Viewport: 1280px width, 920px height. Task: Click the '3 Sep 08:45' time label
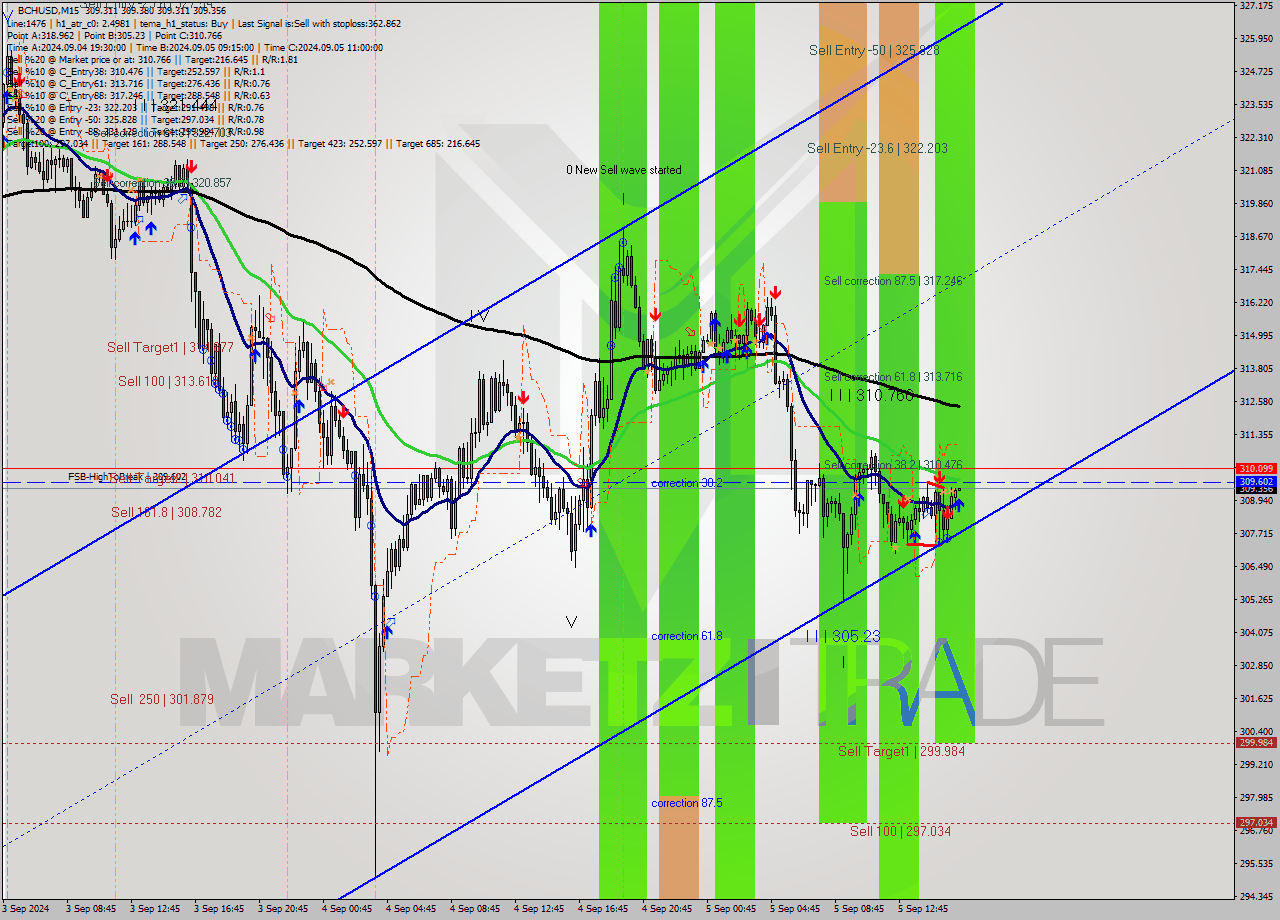click(92, 909)
